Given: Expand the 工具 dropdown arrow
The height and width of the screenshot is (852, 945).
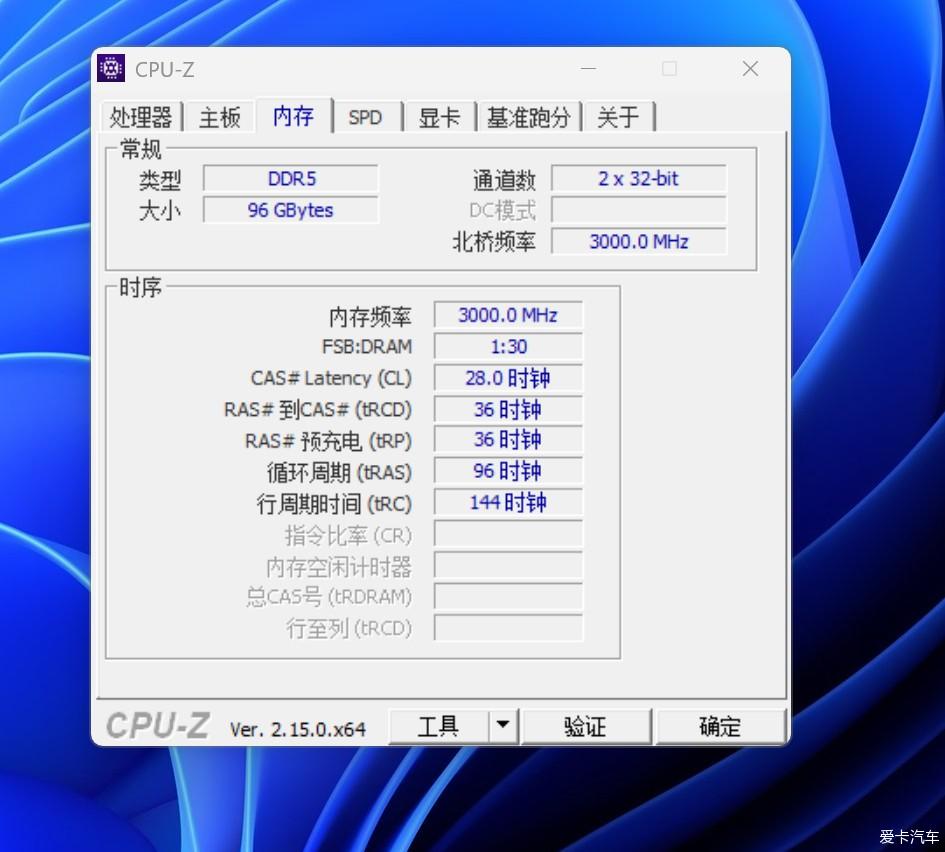Looking at the screenshot, I should (x=503, y=726).
